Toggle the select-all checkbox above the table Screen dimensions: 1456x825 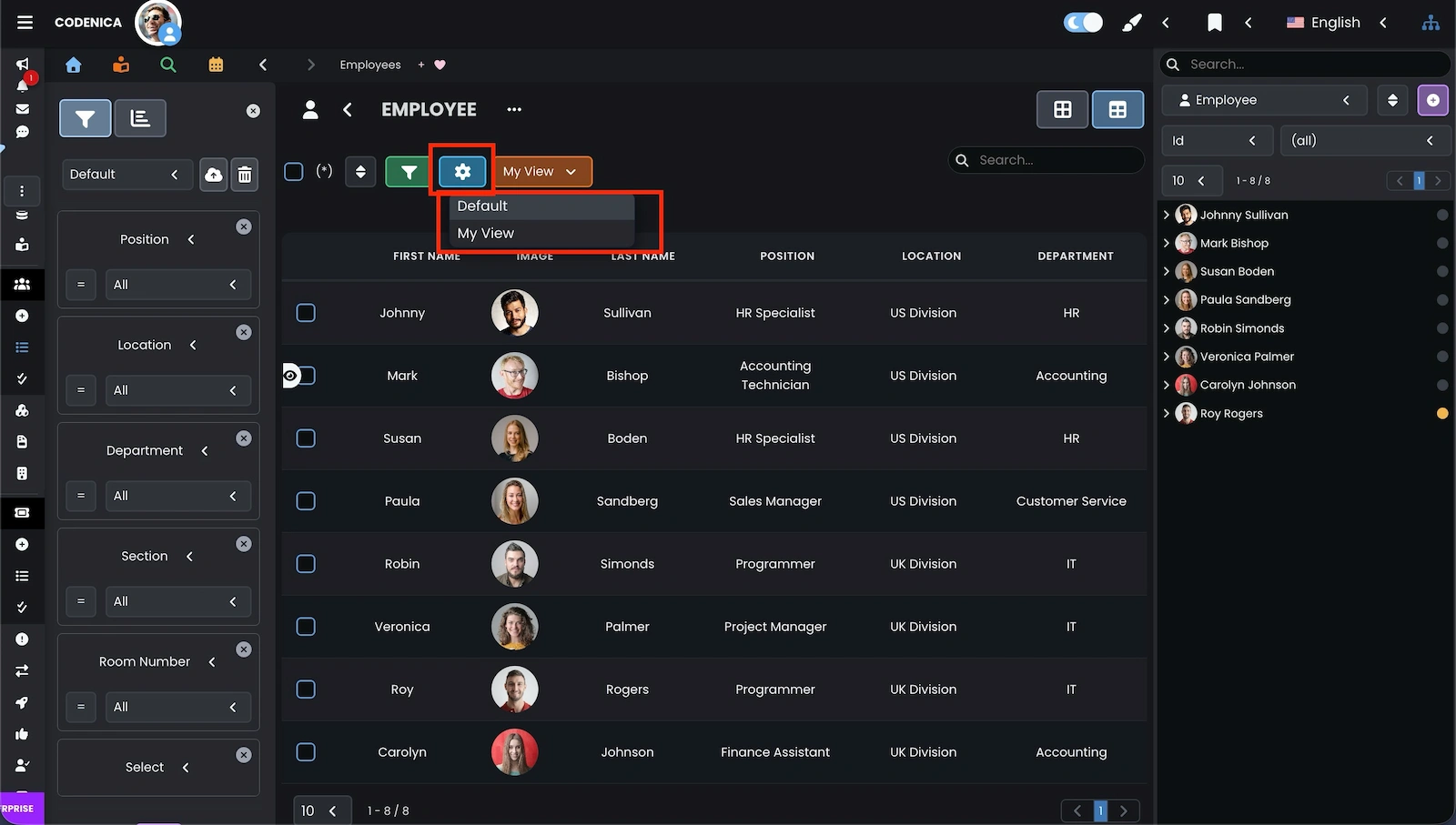coord(294,171)
